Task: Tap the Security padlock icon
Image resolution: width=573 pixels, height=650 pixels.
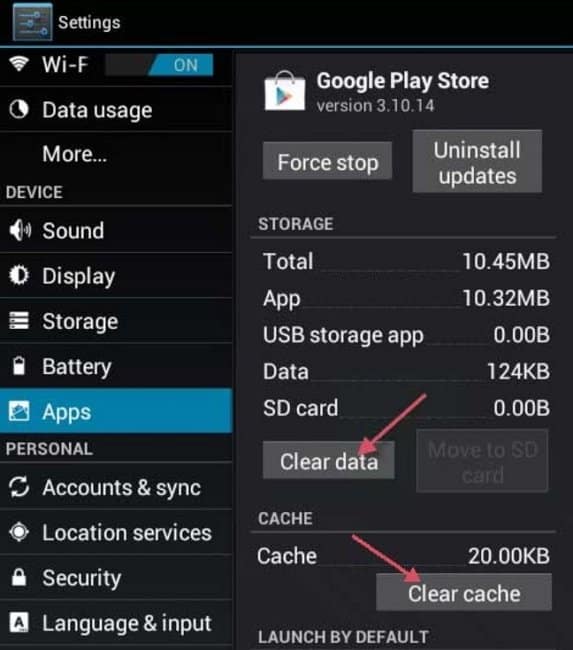Action: tap(19, 577)
